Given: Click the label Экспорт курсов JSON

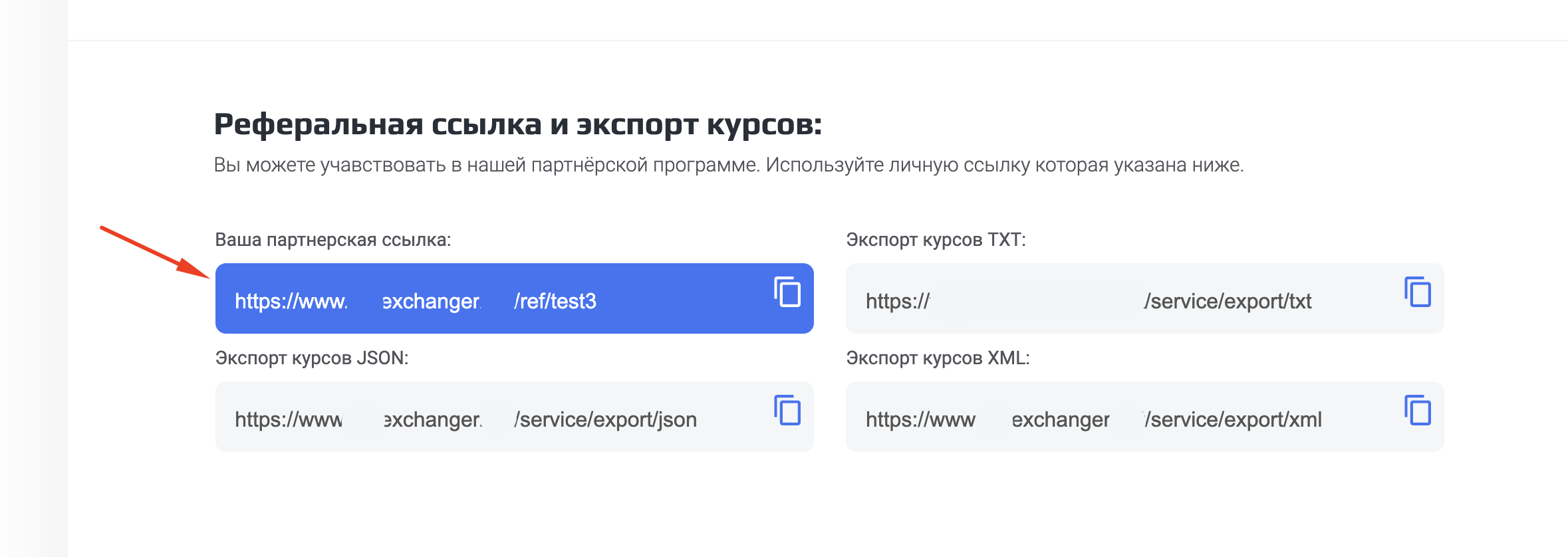Looking at the screenshot, I should (313, 357).
